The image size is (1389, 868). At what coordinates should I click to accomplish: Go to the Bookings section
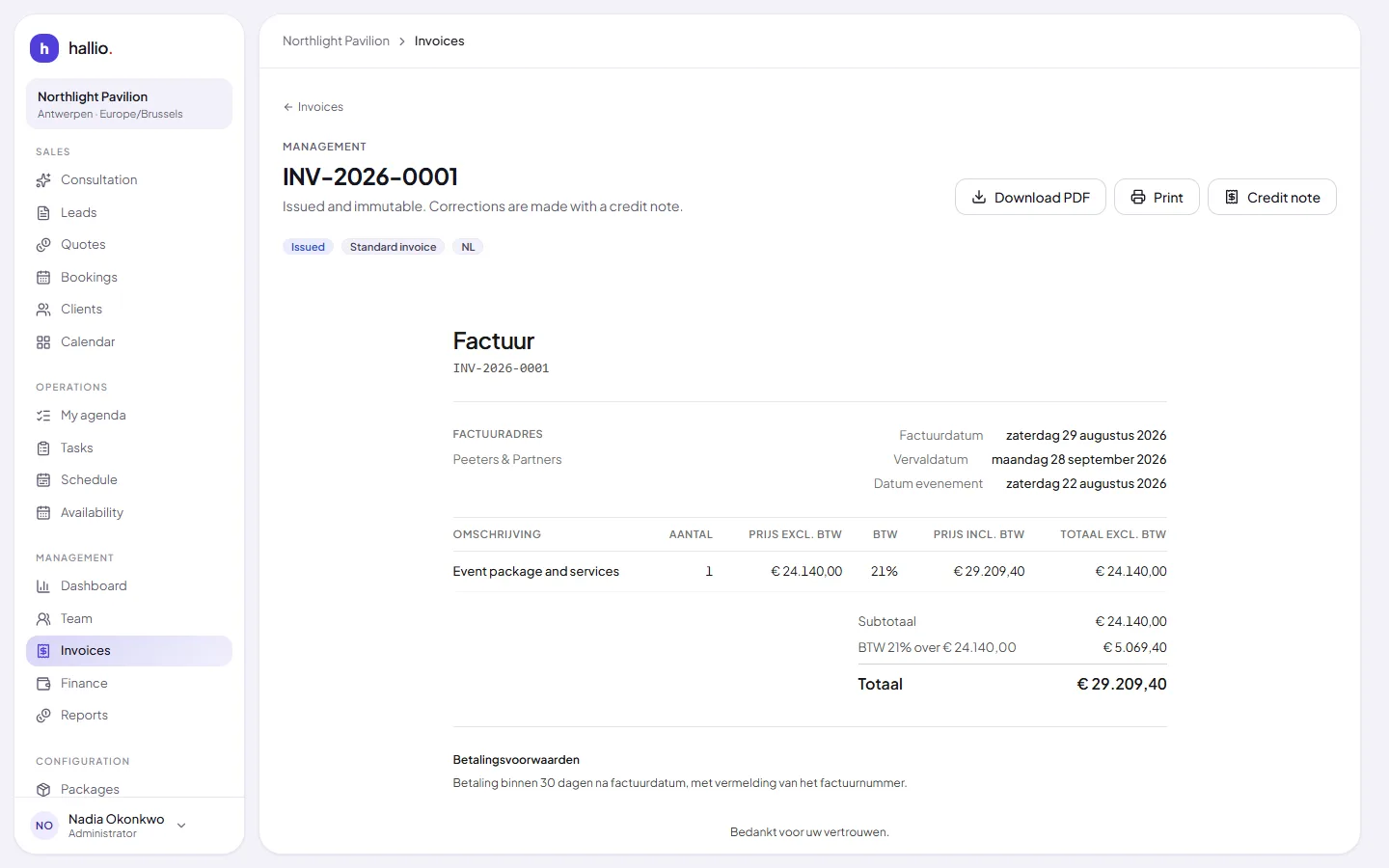tap(129, 278)
